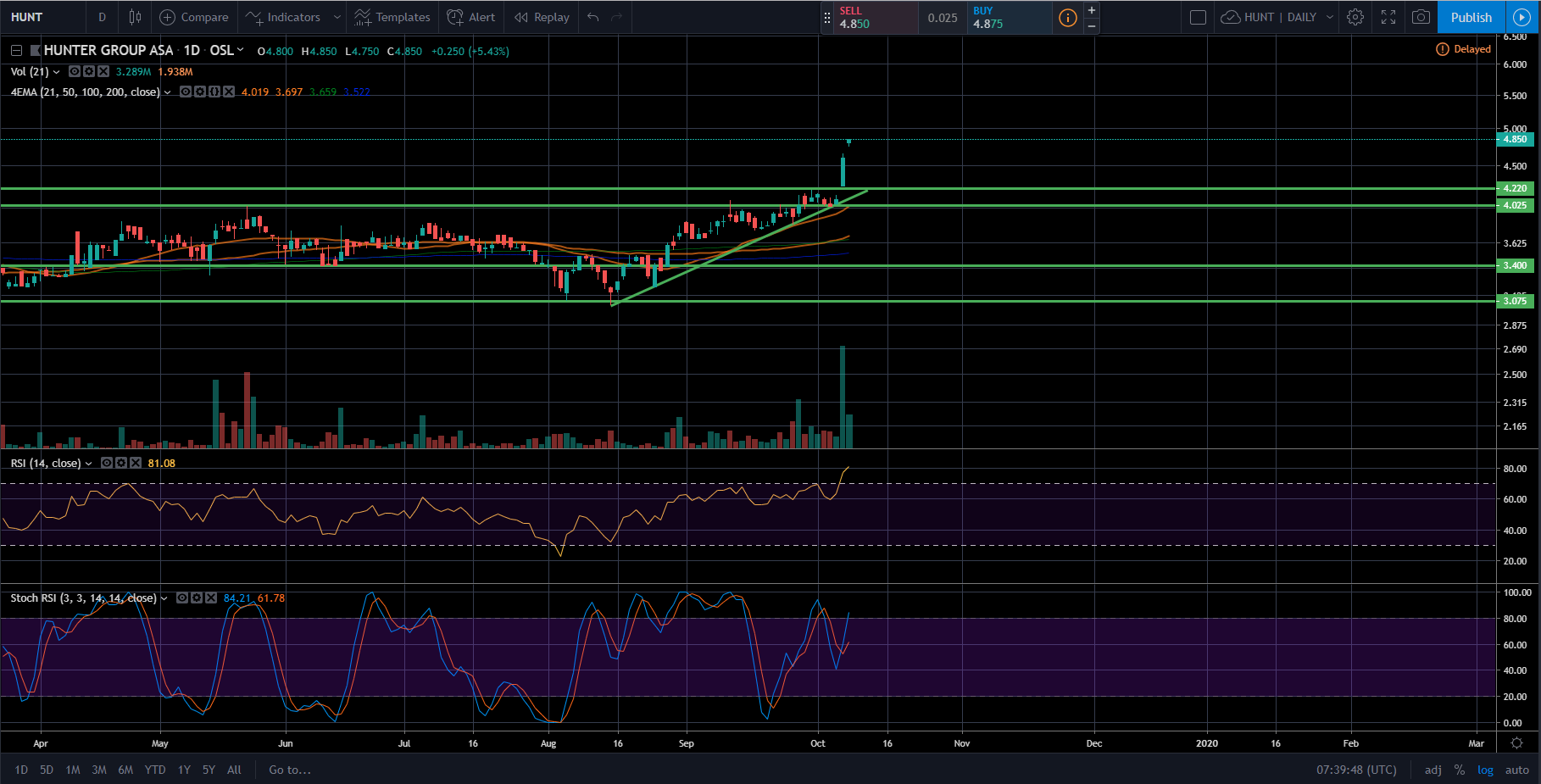The width and height of the screenshot is (1541, 784).
Task: Hide the Stoch RSI indicator
Action: point(182,598)
